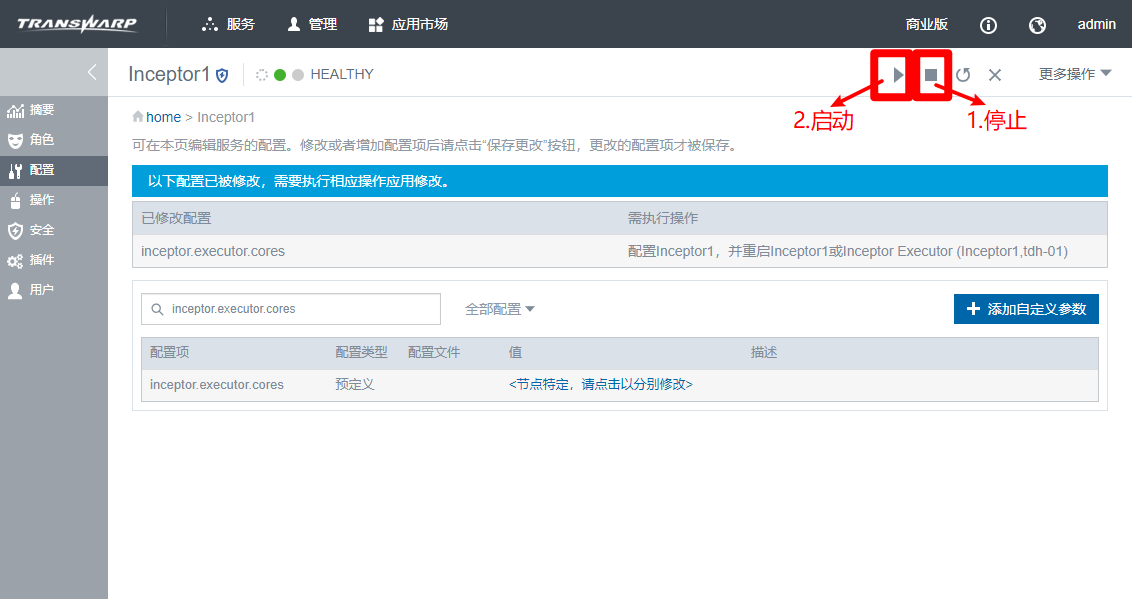
Task: Click the stop service square icon
Action: (931, 74)
